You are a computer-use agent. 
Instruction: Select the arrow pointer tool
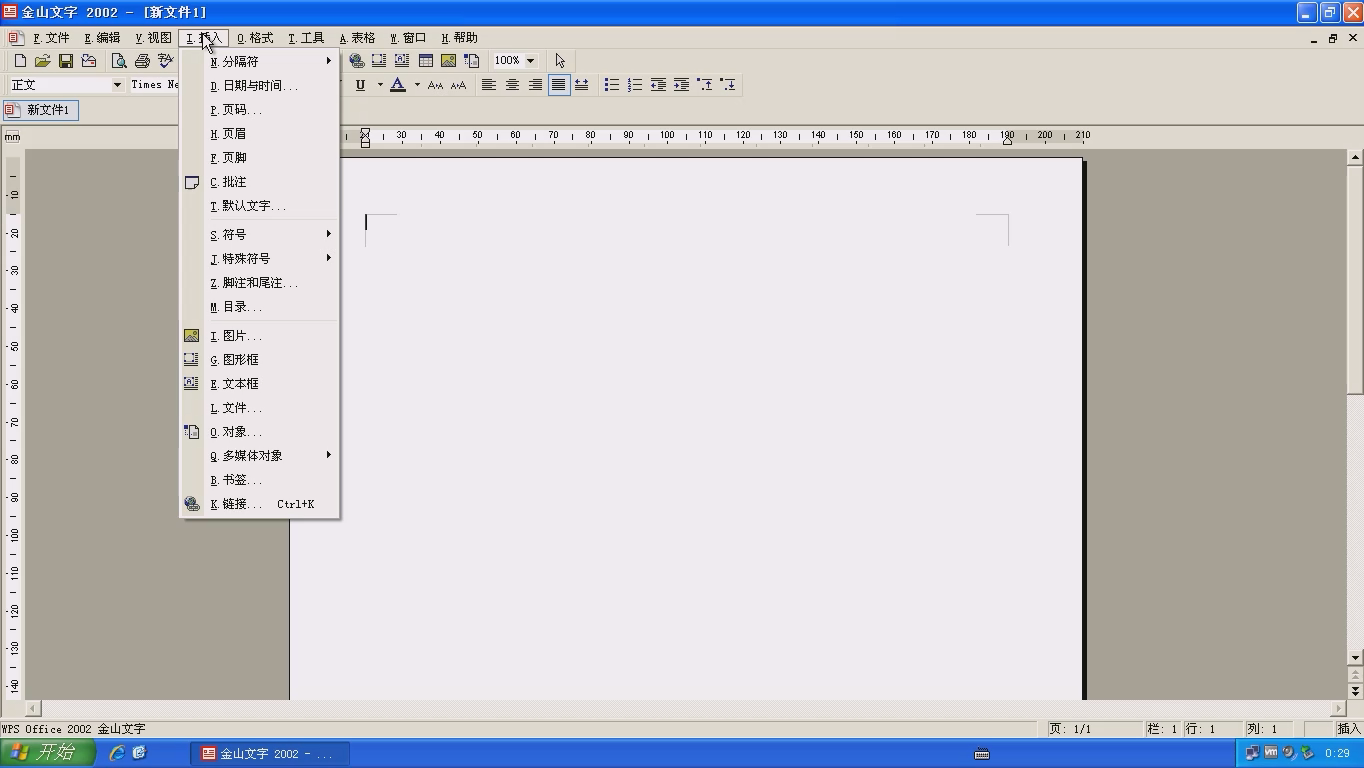tap(560, 61)
